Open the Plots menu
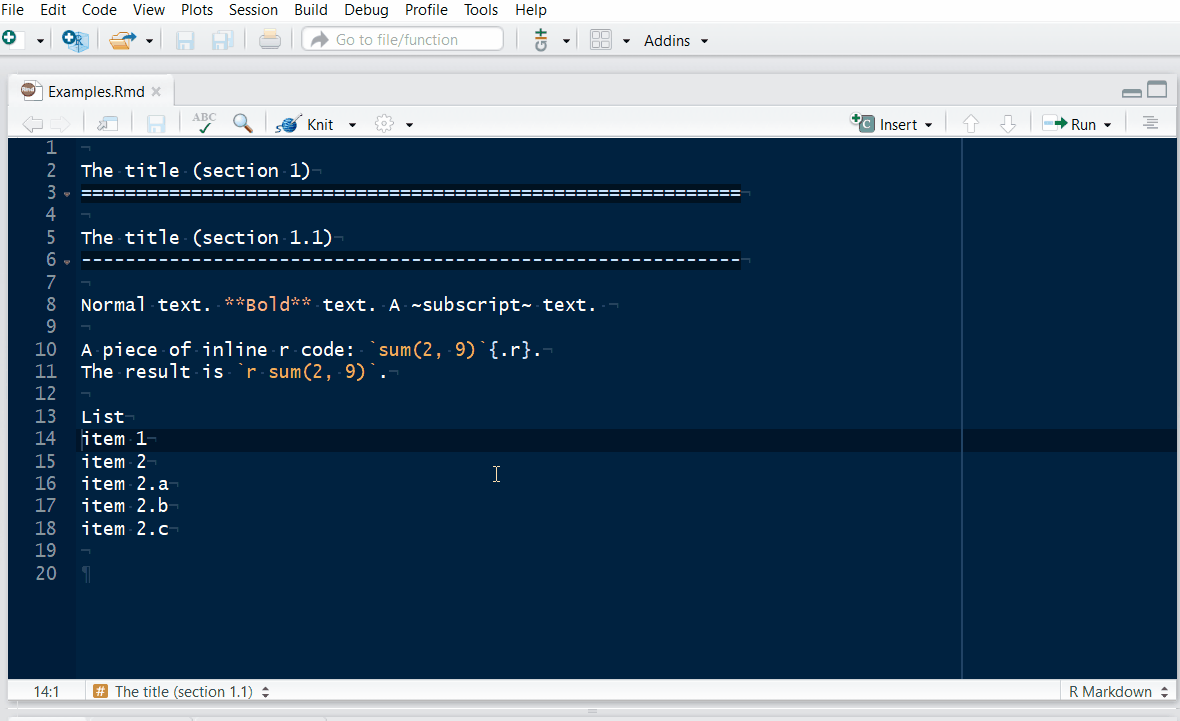1180x721 pixels. (197, 10)
